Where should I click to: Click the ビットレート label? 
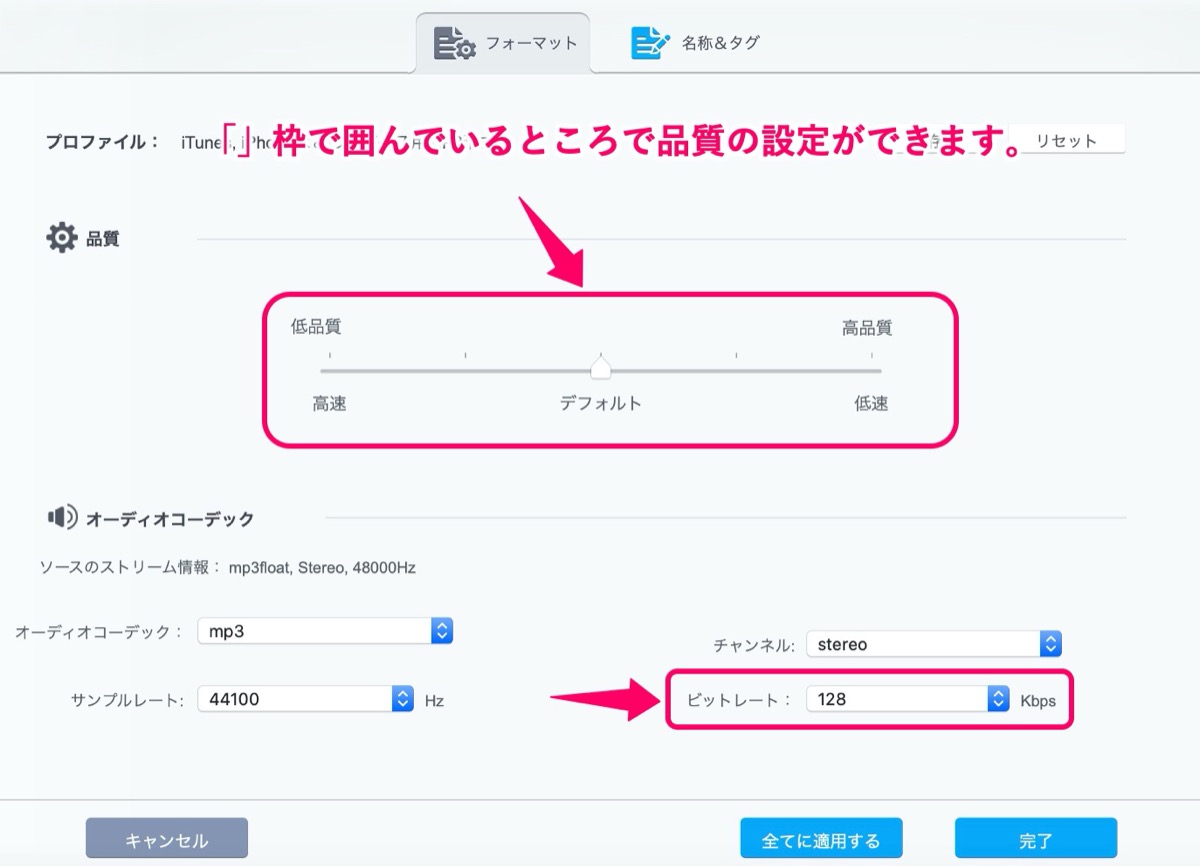[x=738, y=700]
